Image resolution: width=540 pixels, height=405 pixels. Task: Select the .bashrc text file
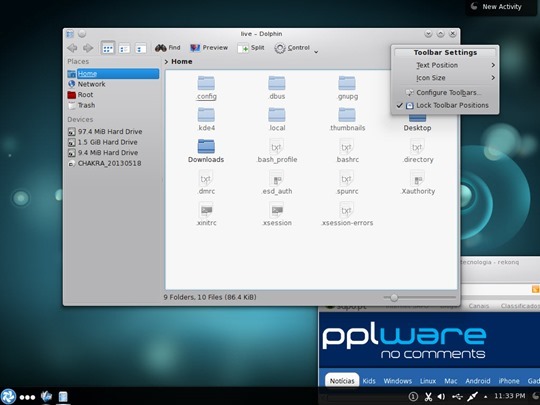(347, 151)
